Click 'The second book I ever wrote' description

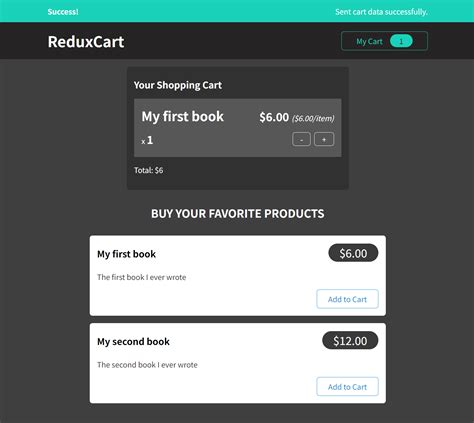pyautogui.click(x=147, y=365)
